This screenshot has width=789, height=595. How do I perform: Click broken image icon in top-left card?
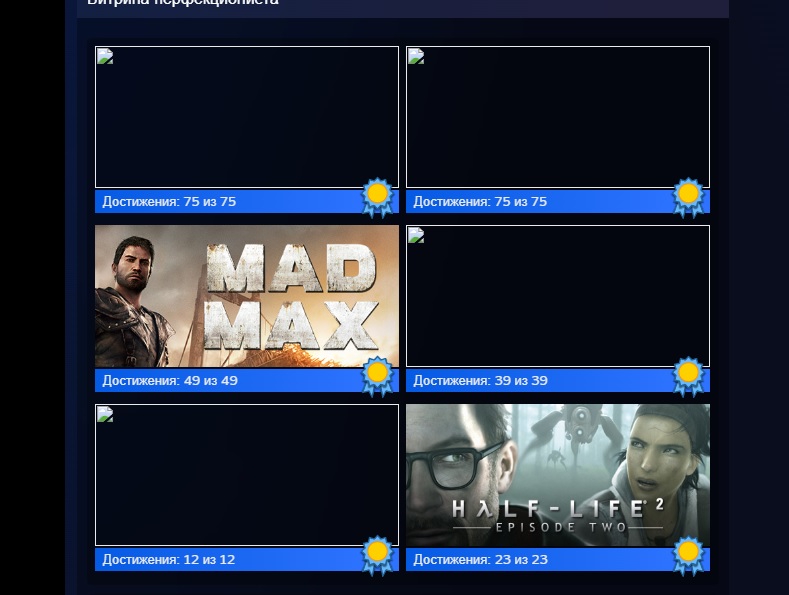pyautogui.click(x=105, y=56)
